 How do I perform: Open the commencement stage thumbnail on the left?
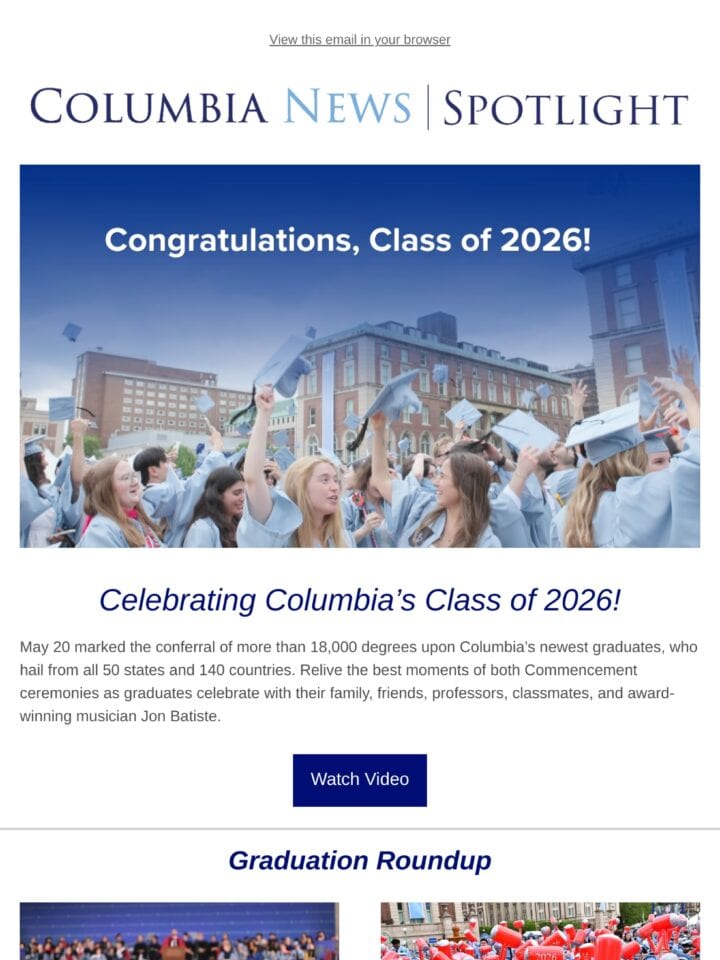pos(179,931)
